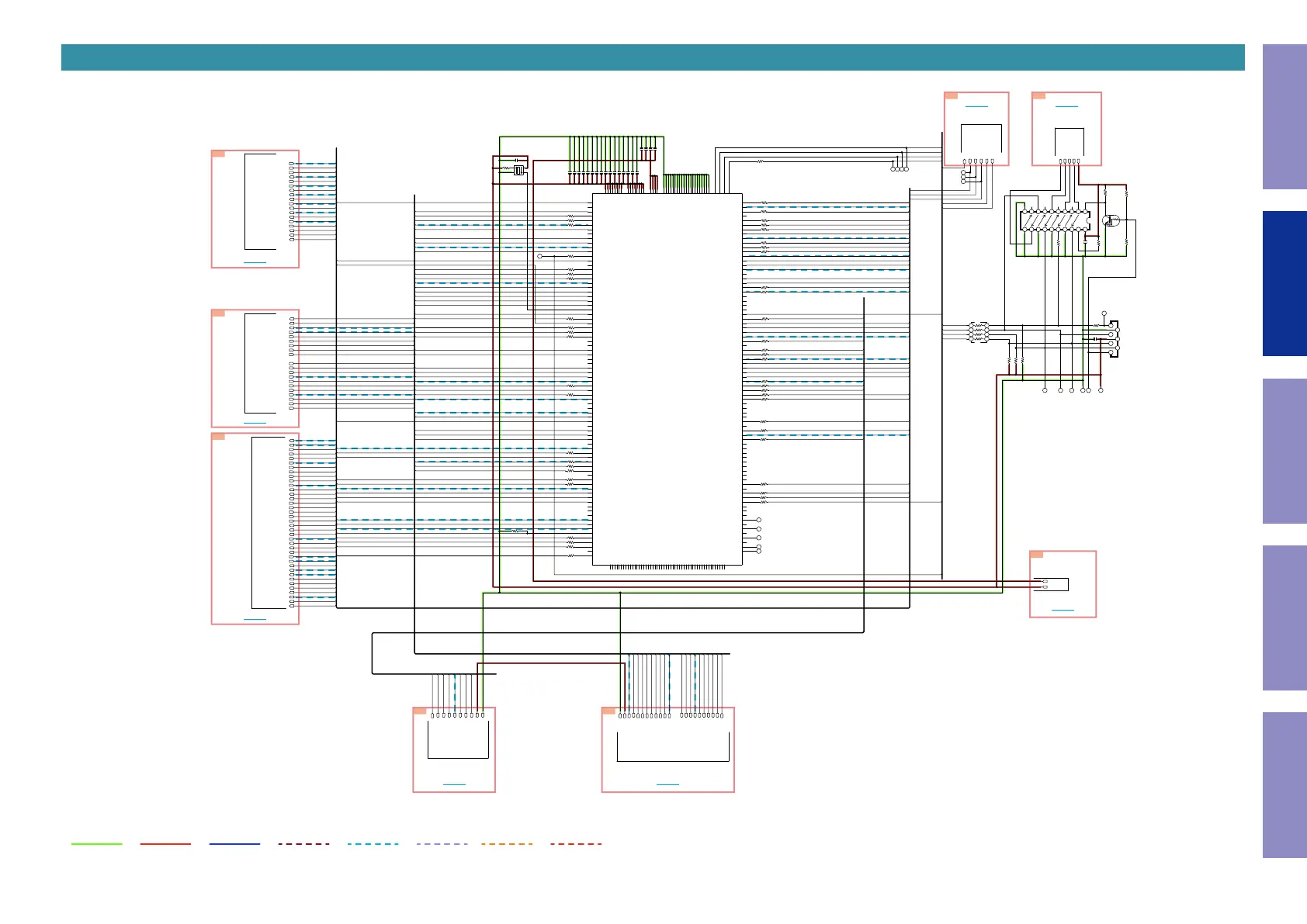Click the transistor symbol beside the DIP chip
Viewport: 1307px width, 924px height.
(x=1111, y=221)
